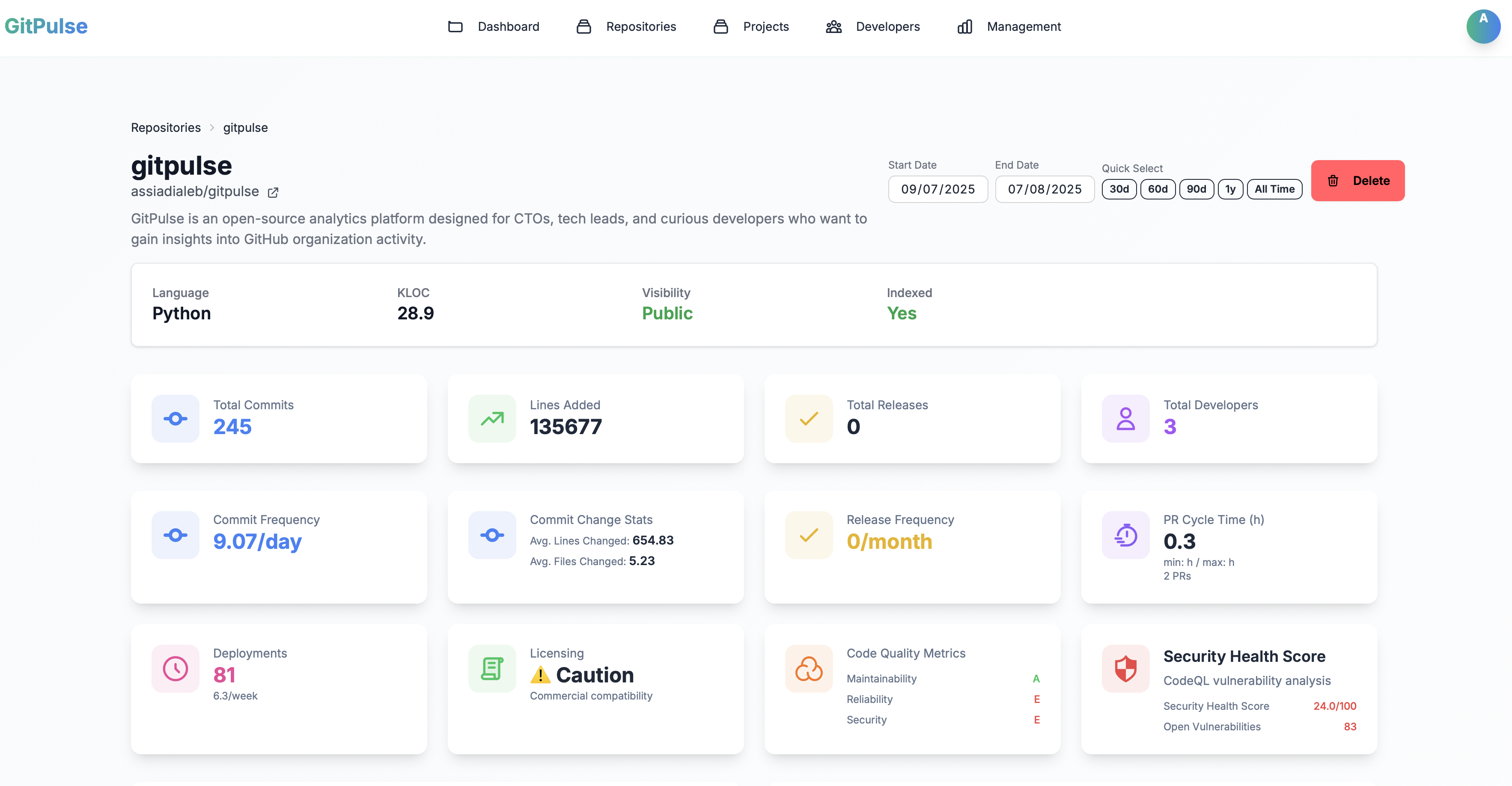The image size is (1512, 786).
Task: Click the Repositories breadcrumb link
Action: [166, 128]
